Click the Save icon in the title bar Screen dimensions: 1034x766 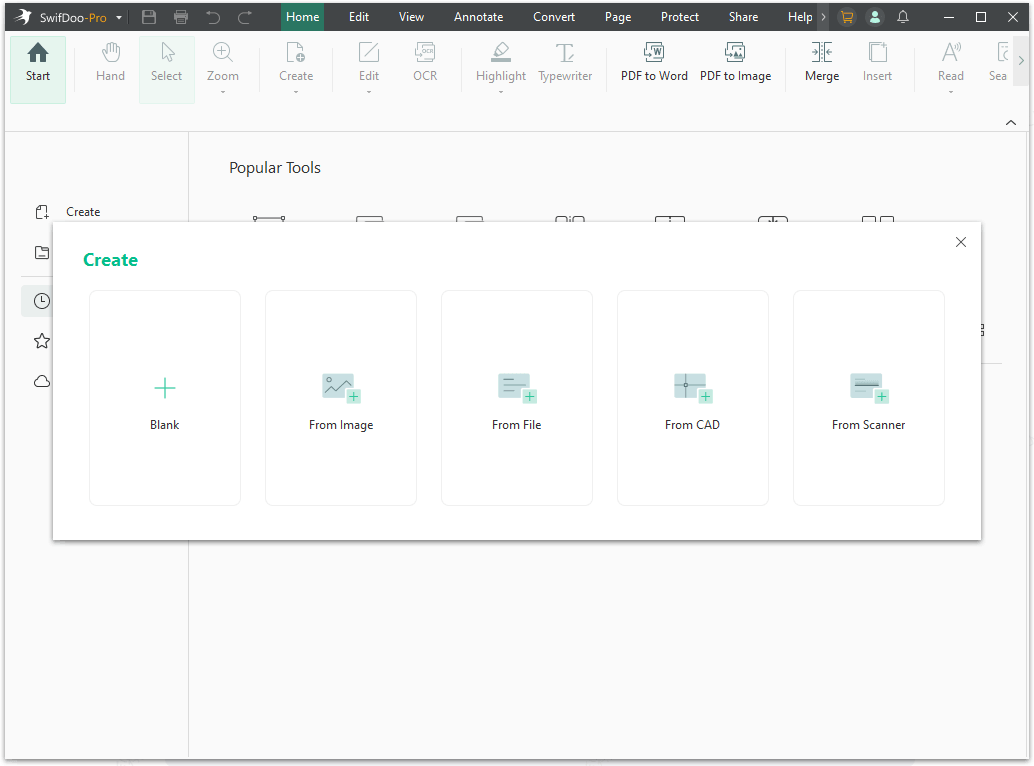(149, 16)
